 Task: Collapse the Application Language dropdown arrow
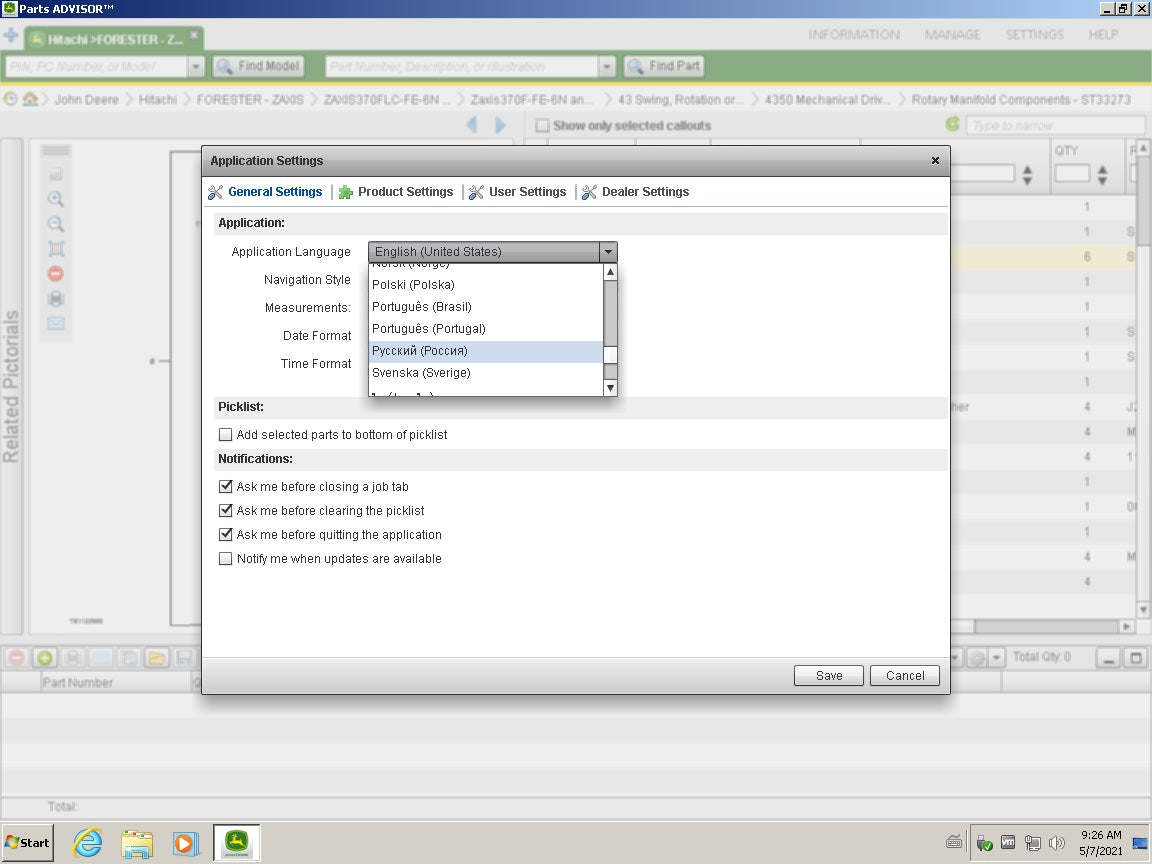(x=607, y=252)
